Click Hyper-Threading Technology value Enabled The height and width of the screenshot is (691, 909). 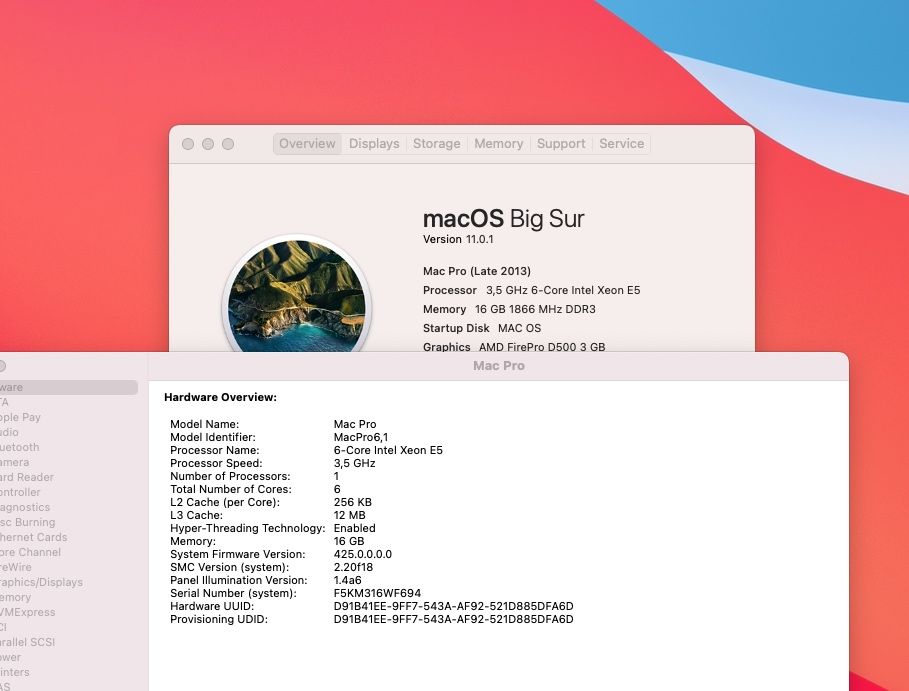click(x=354, y=529)
